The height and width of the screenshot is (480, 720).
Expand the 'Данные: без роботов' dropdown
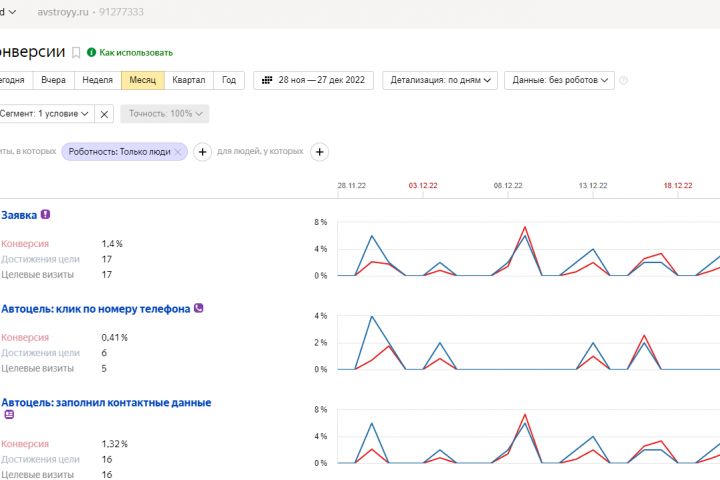pyautogui.click(x=559, y=81)
